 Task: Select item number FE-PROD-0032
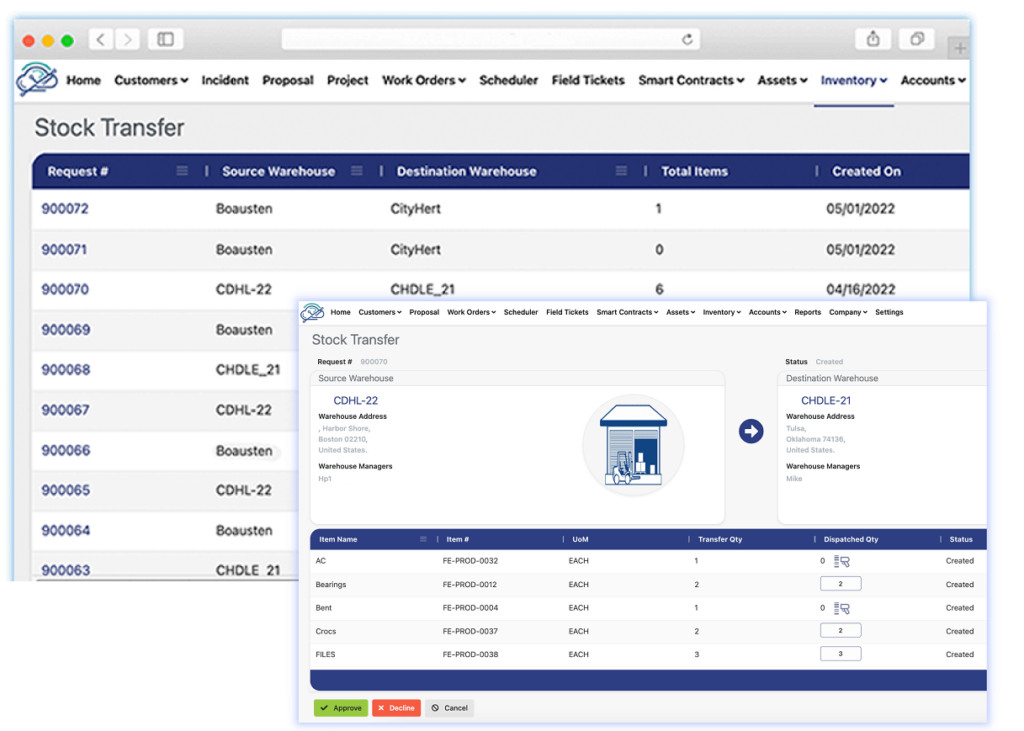point(470,560)
